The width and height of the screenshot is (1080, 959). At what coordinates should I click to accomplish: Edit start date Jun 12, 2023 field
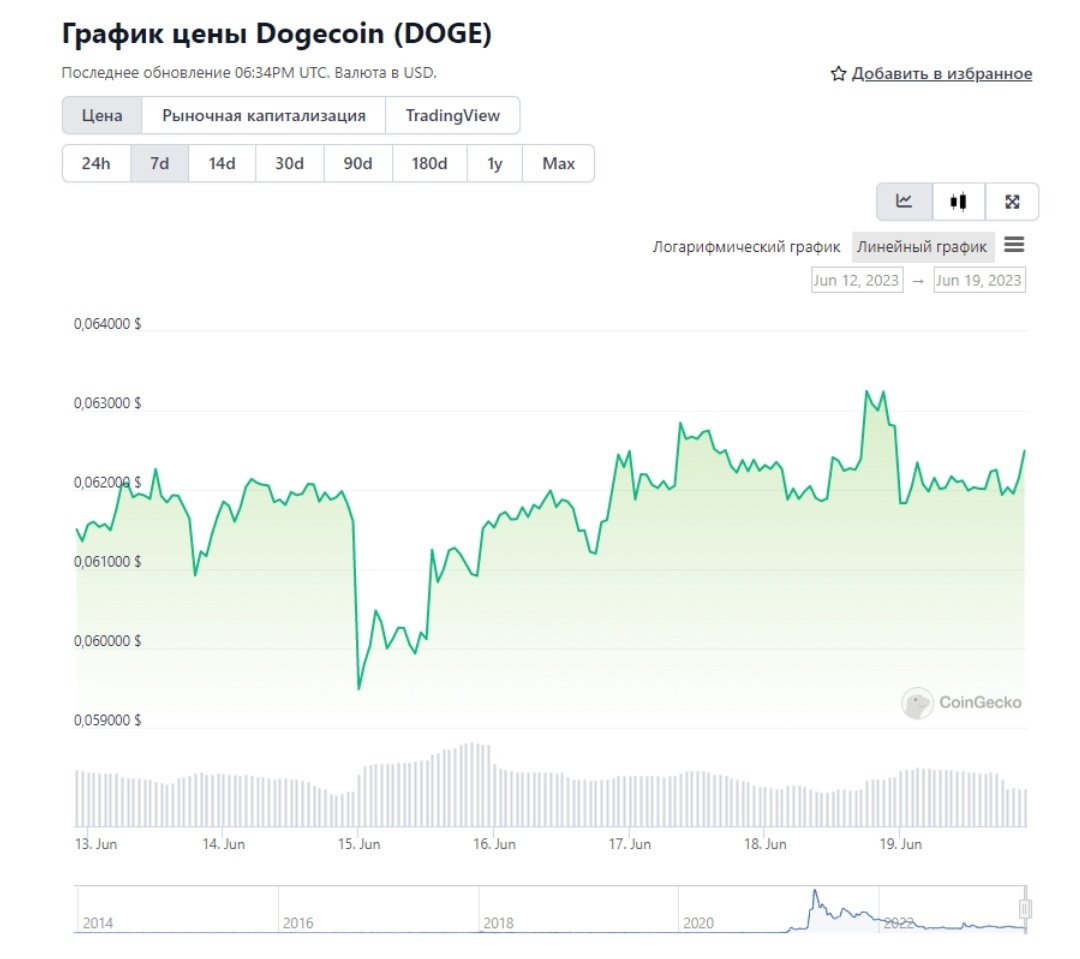tap(857, 280)
